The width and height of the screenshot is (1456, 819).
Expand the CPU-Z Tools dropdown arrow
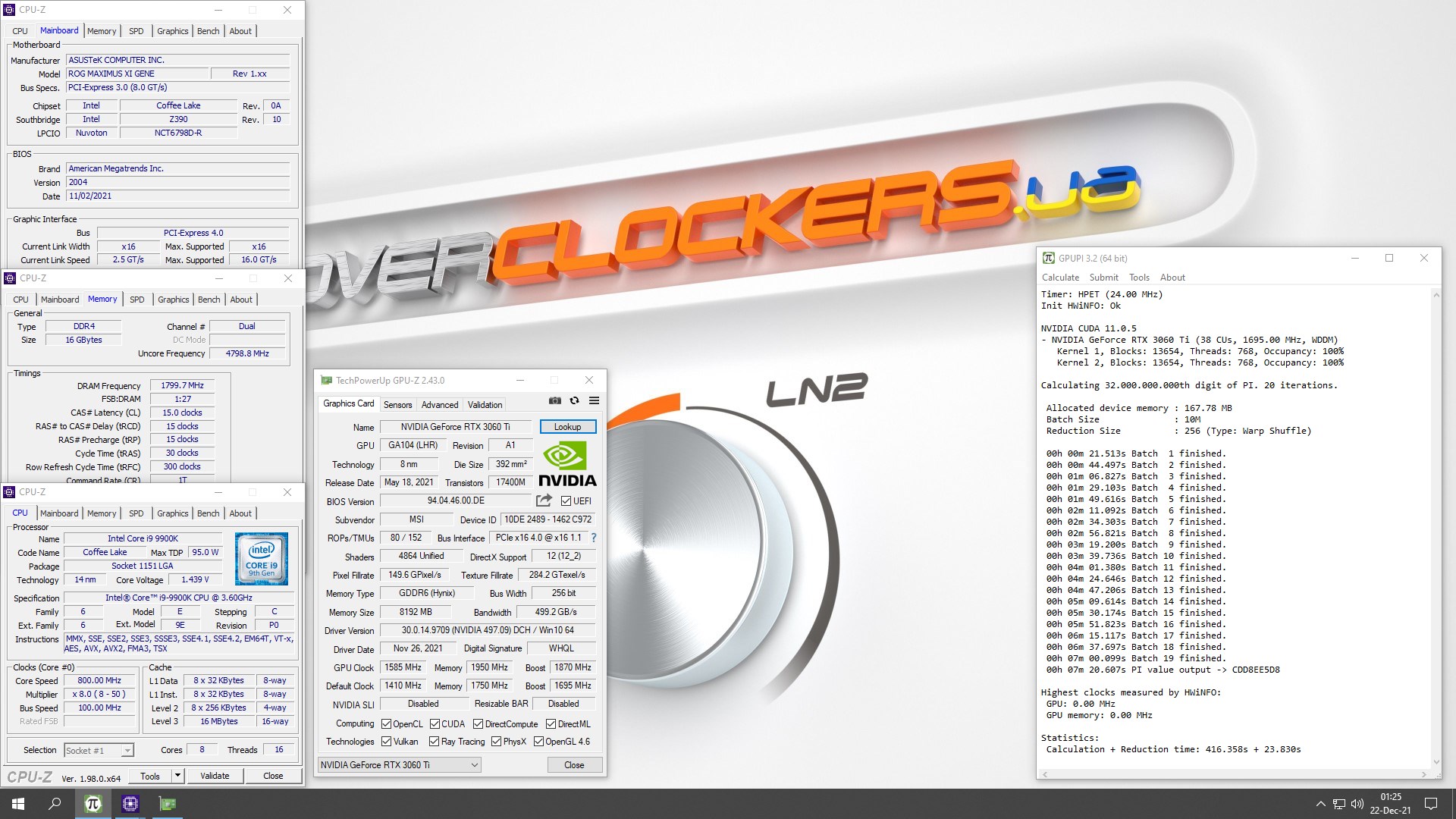point(177,776)
